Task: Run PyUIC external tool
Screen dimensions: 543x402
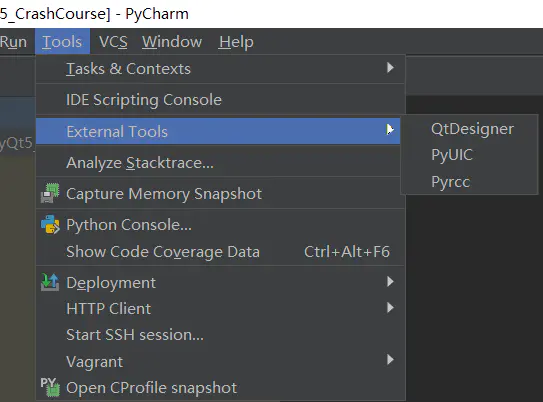Action: tap(452, 155)
